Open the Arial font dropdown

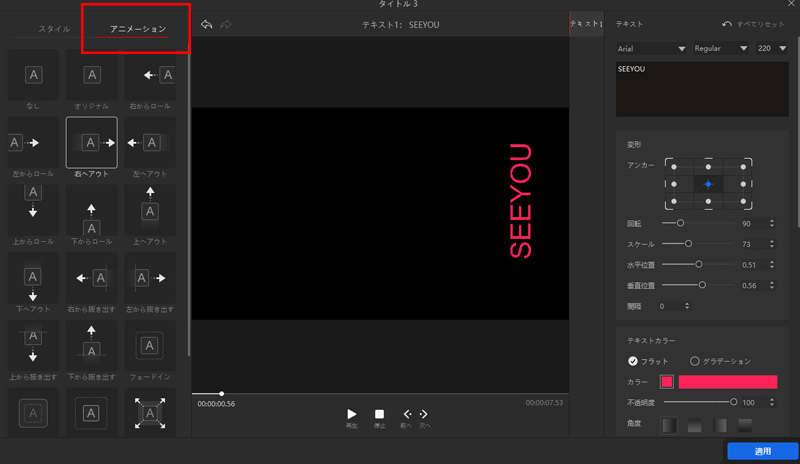point(652,48)
